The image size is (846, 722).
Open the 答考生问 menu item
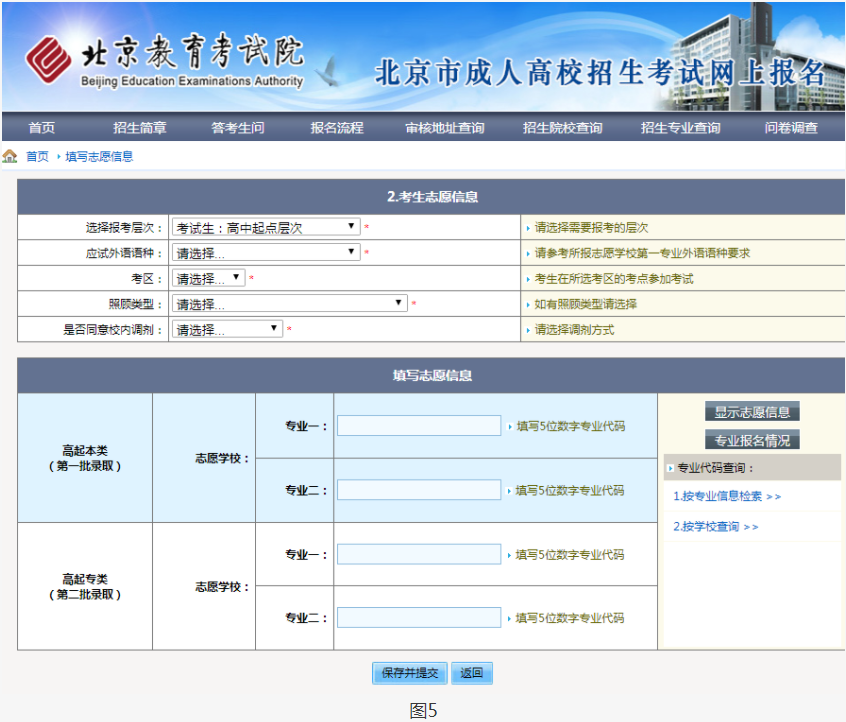coord(237,128)
